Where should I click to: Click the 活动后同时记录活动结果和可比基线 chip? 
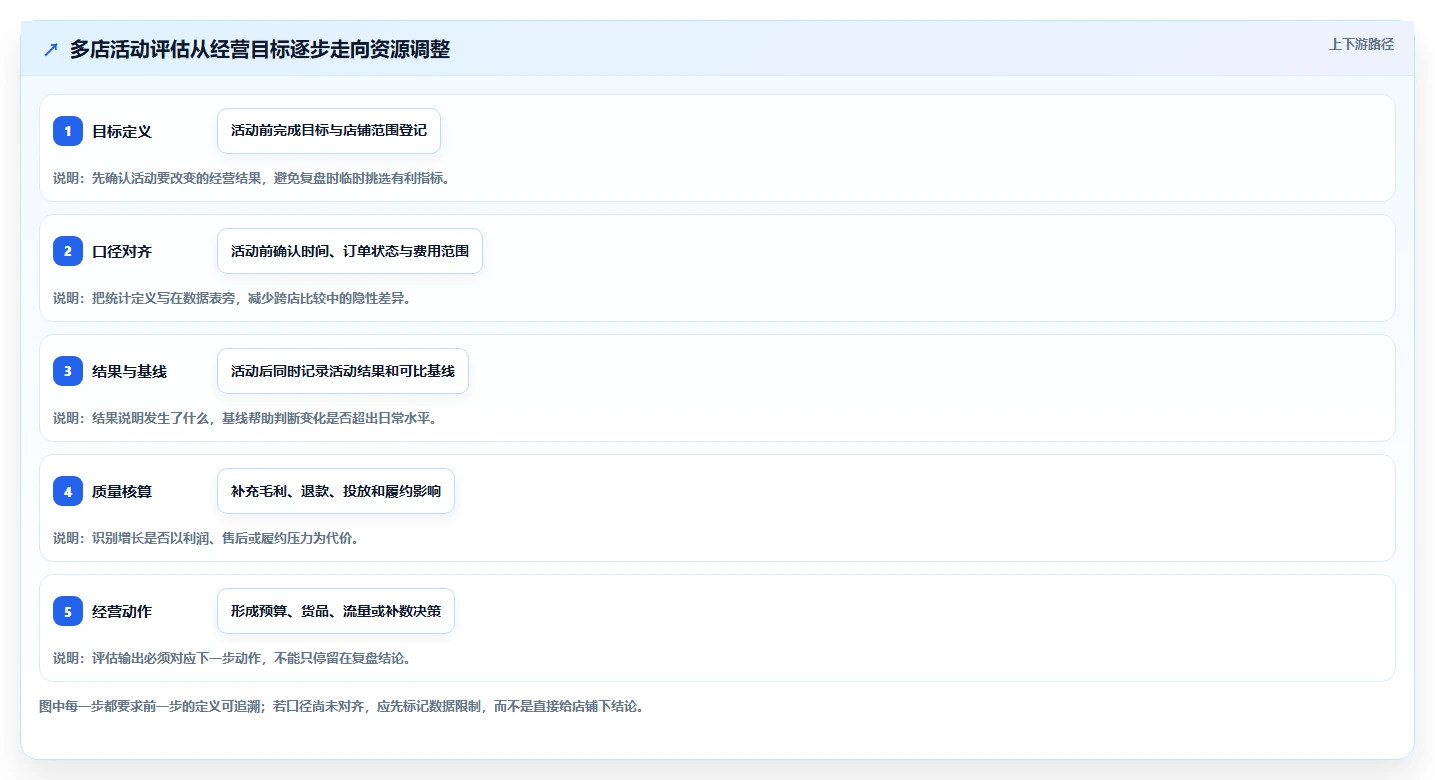point(343,371)
